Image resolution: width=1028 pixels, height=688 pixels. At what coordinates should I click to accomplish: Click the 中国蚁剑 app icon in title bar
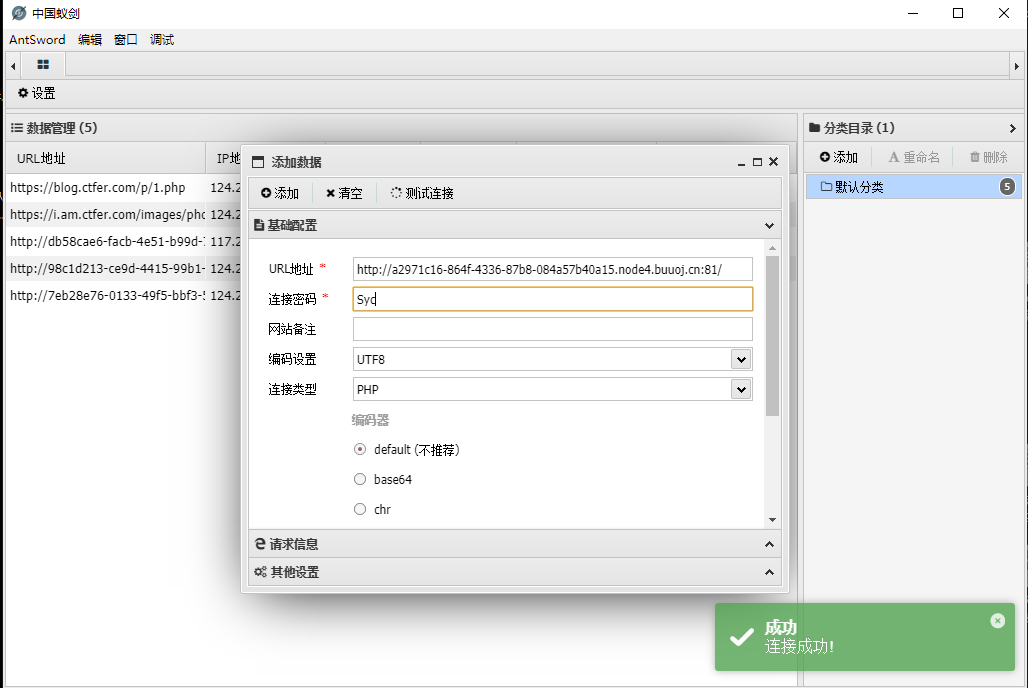(x=19, y=13)
